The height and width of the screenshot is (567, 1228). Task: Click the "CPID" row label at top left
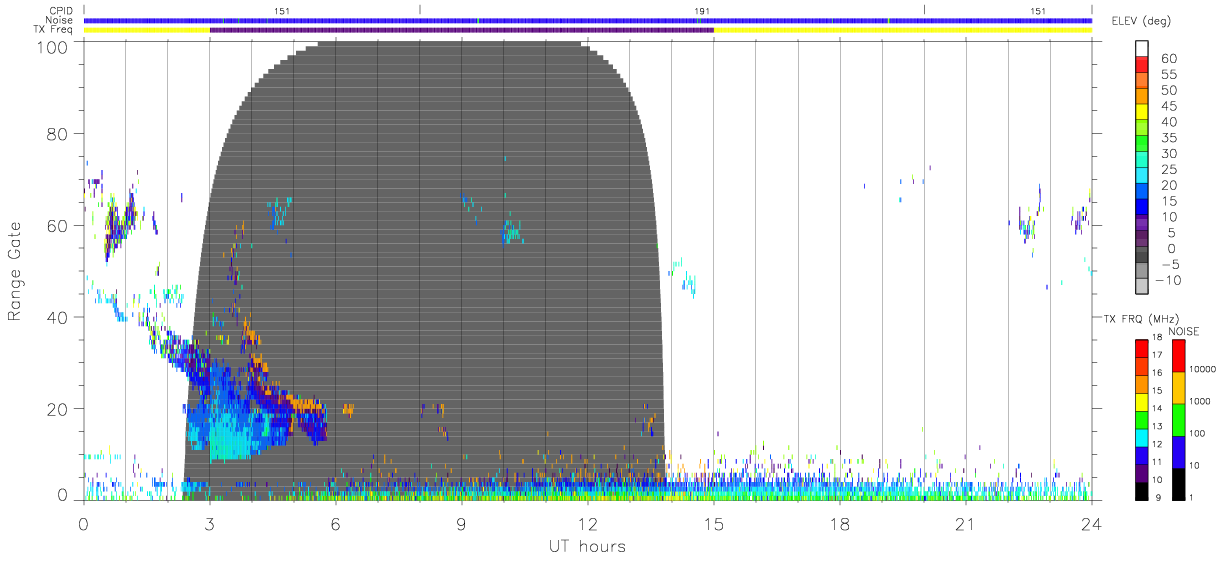pos(61,11)
